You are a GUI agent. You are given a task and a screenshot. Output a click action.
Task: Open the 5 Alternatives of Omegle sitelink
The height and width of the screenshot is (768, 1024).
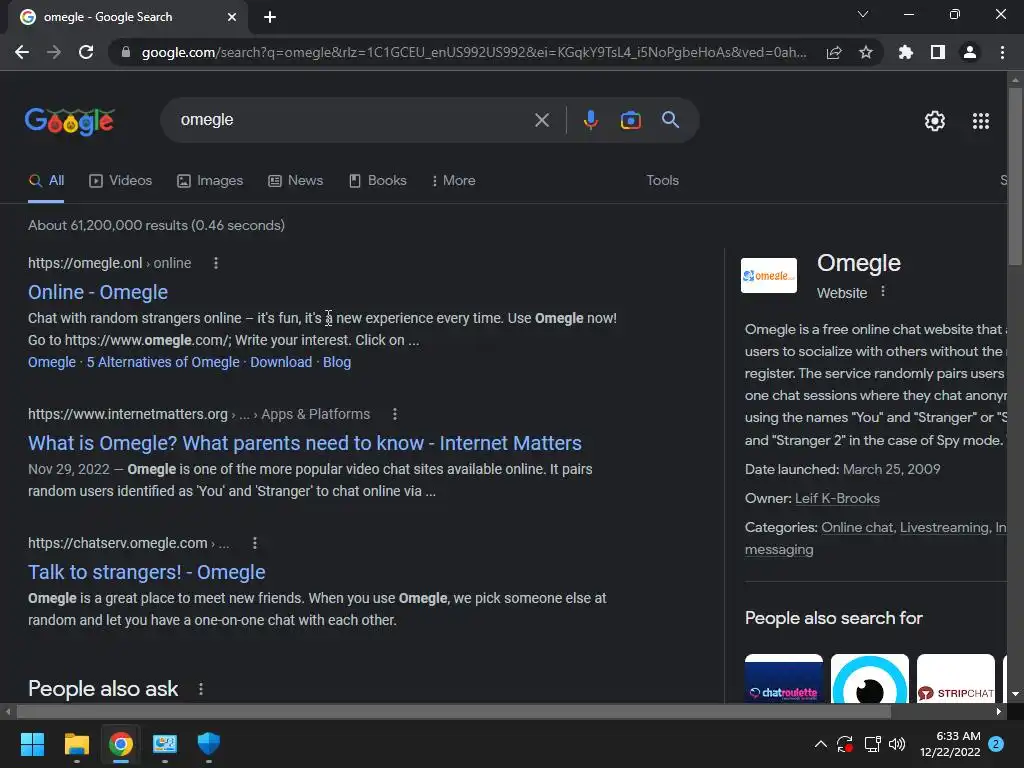point(163,362)
